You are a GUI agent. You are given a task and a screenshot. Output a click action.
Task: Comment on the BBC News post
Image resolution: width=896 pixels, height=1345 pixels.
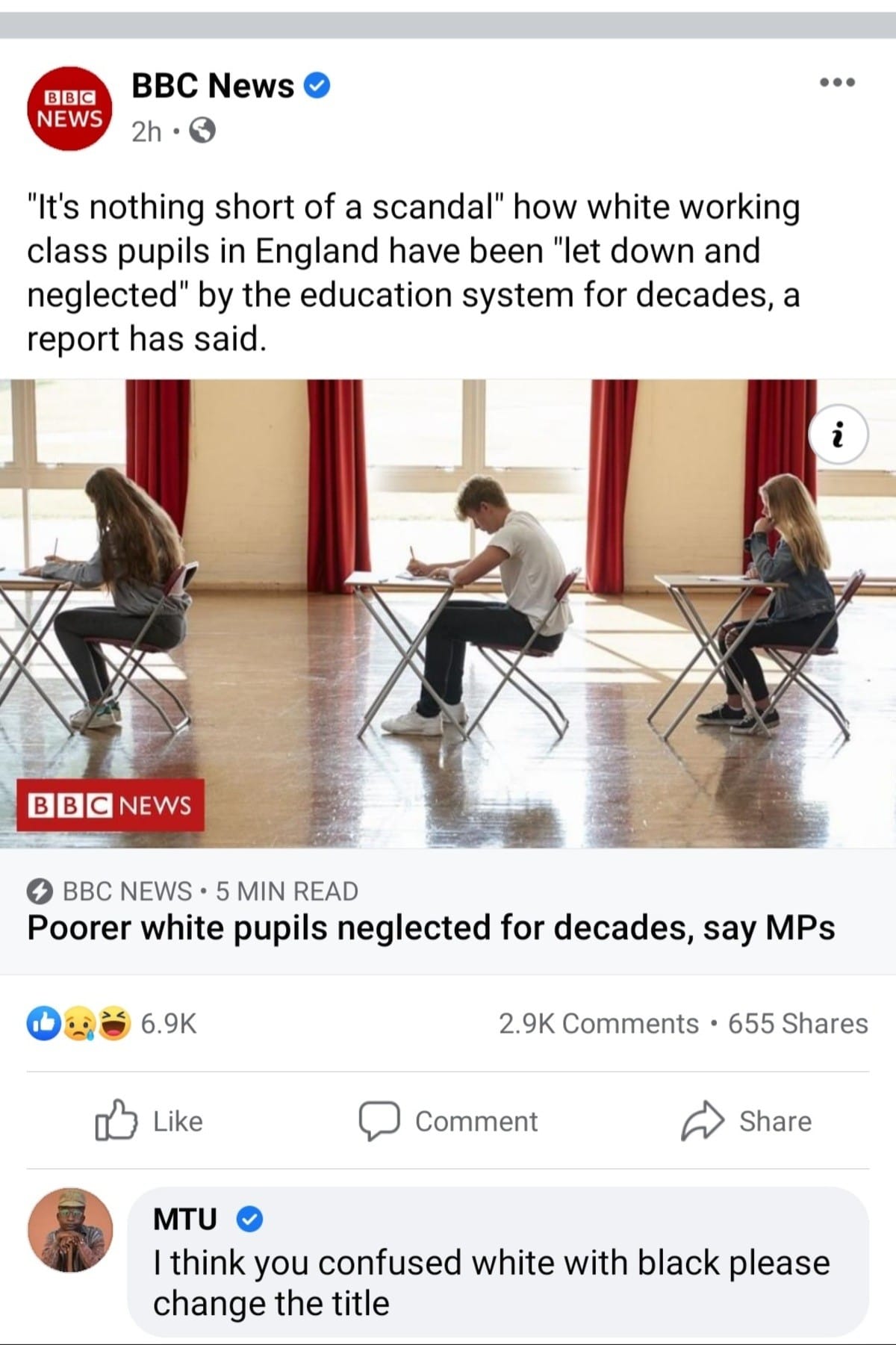(x=448, y=1121)
